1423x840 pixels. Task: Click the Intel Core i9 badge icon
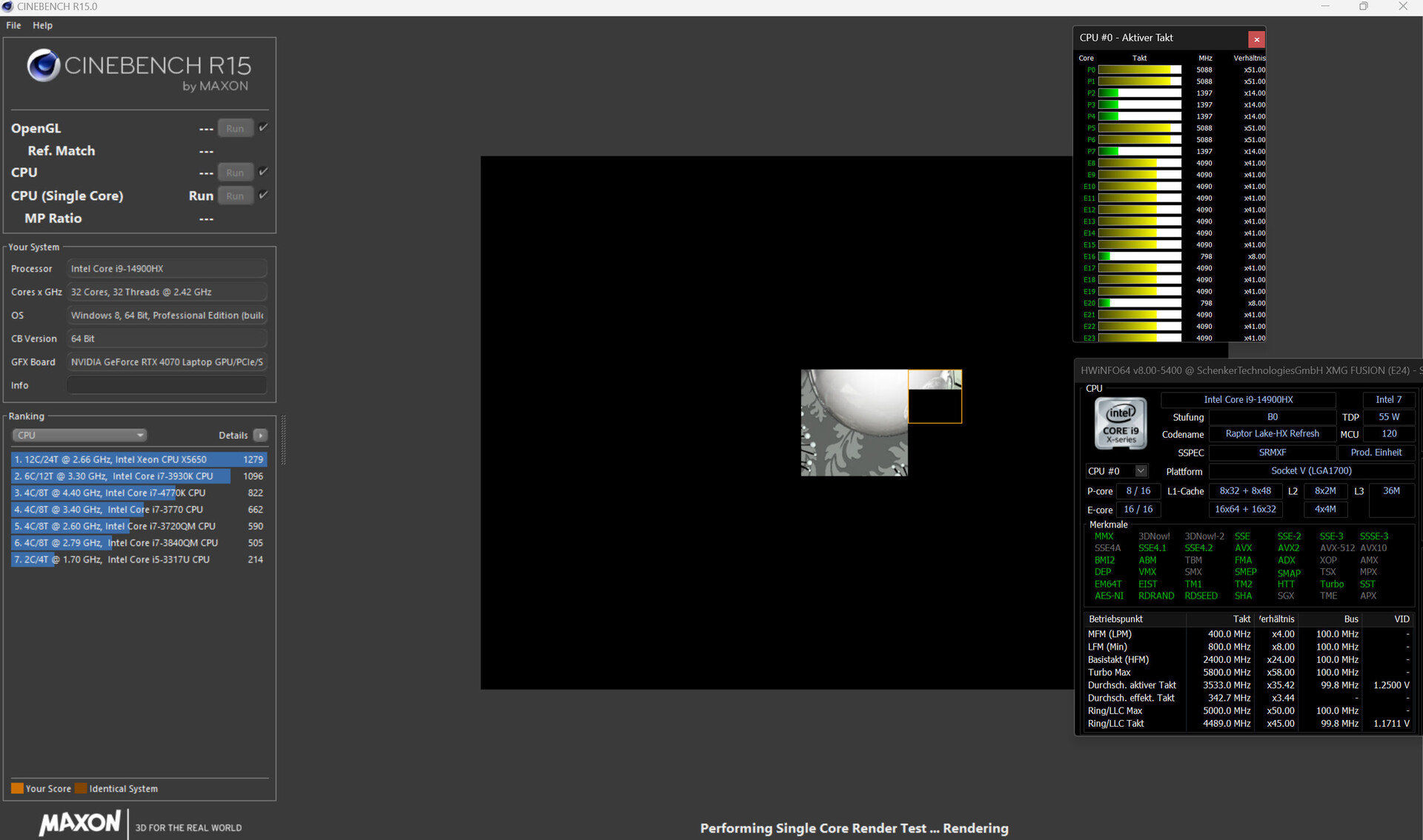click(x=1121, y=424)
